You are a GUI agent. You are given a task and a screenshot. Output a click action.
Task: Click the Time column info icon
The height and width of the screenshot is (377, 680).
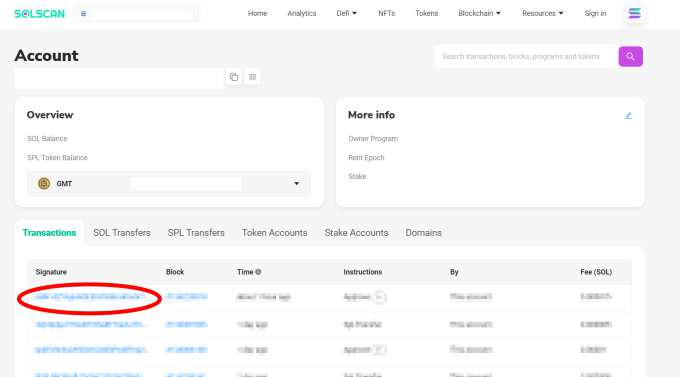click(258, 272)
